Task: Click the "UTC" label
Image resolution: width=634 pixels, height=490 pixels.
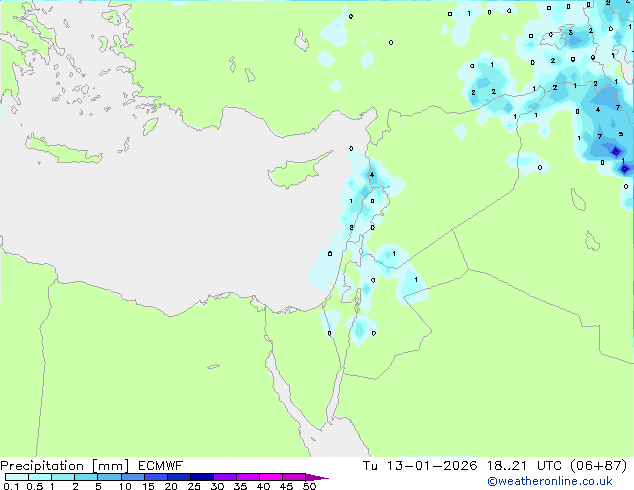Action: 549,466
